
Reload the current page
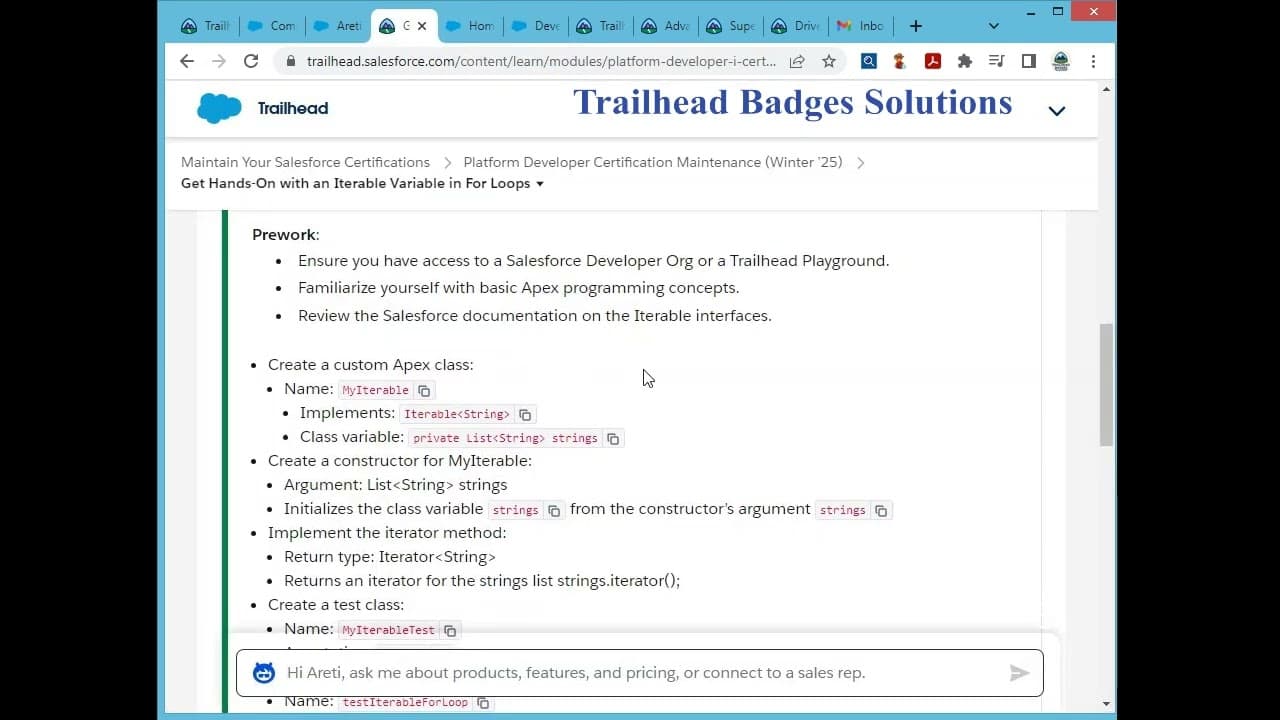[x=251, y=61]
